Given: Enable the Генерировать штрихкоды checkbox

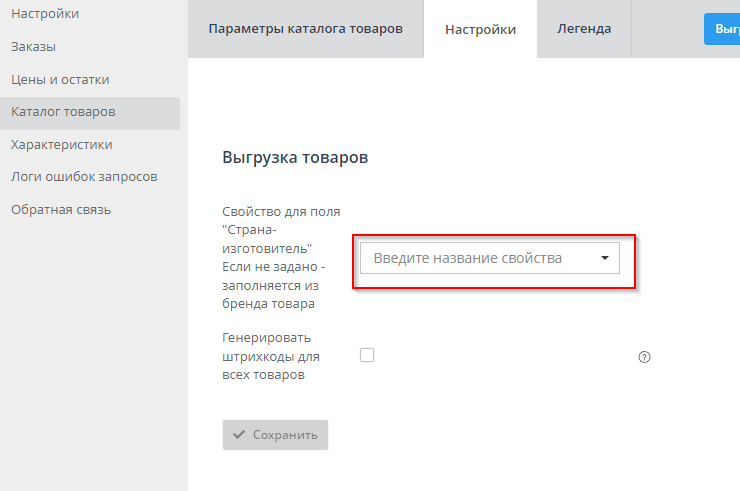Looking at the screenshot, I should pyautogui.click(x=367, y=355).
